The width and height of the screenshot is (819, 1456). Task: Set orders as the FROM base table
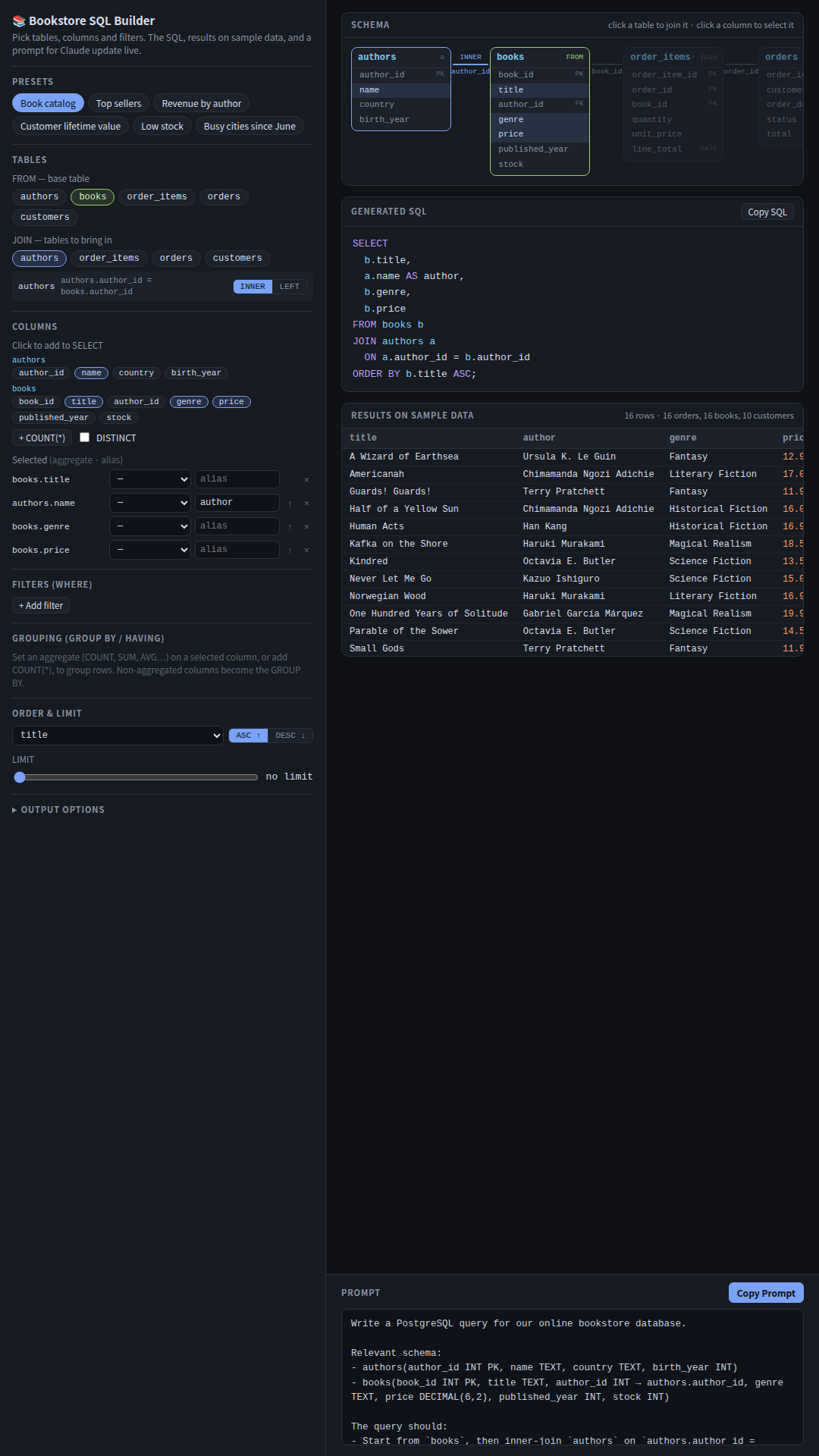click(224, 197)
